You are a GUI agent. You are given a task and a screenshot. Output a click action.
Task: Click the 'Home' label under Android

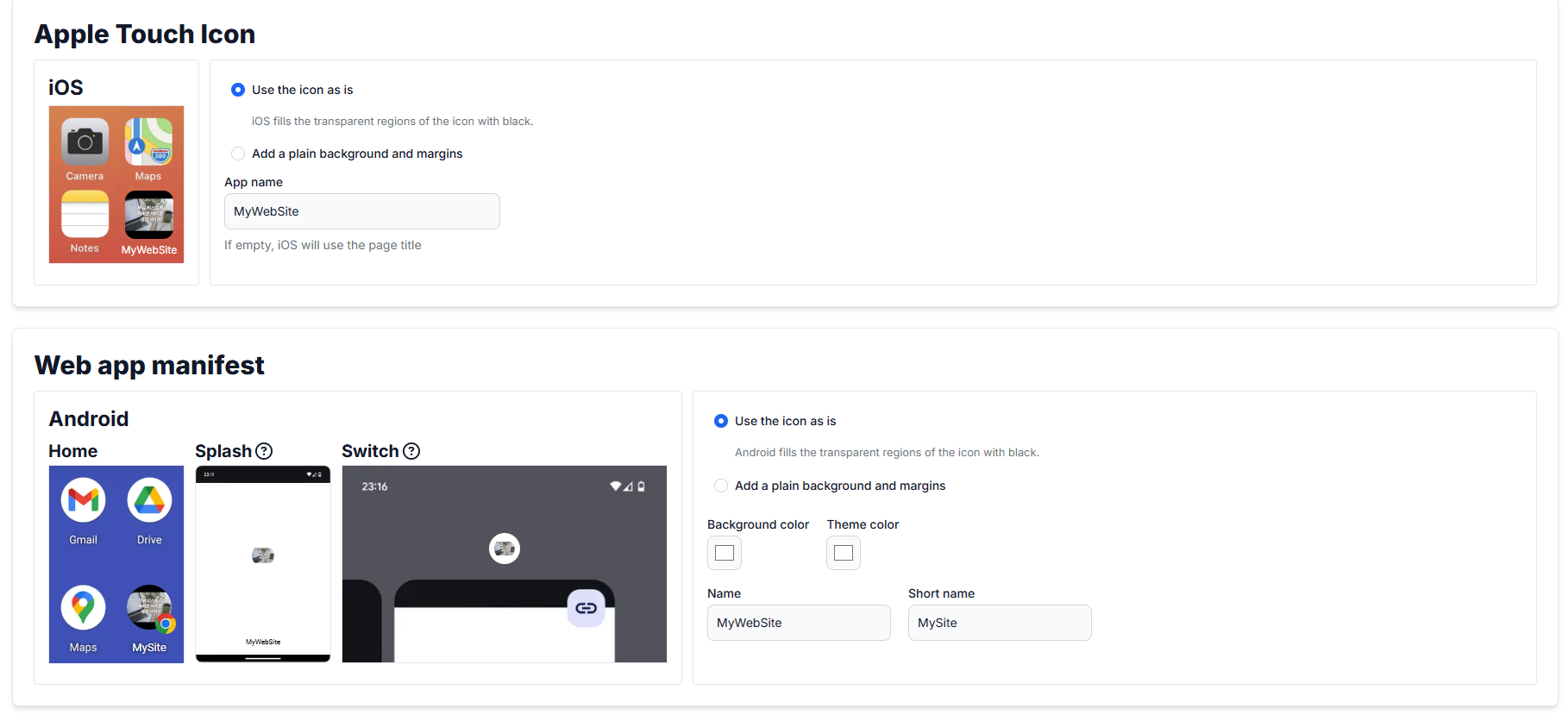click(73, 451)
